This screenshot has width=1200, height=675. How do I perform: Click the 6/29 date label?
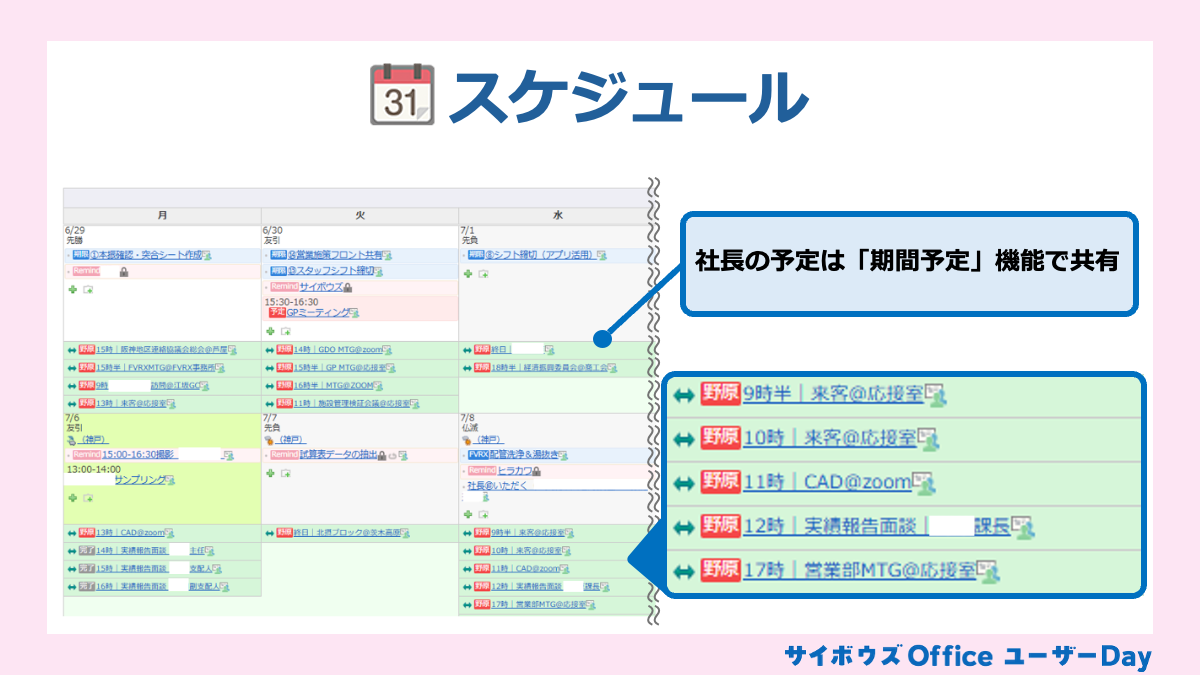coord(74,230)
